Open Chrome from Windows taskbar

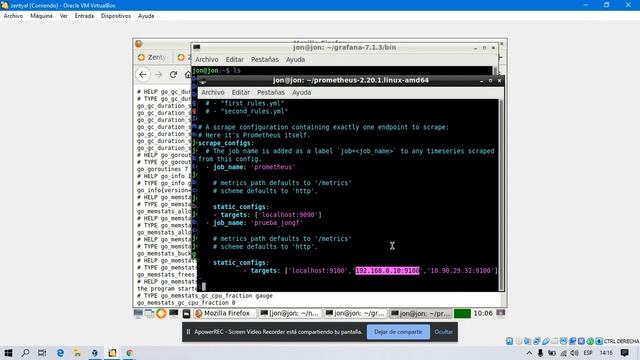[x=129, y=353]
